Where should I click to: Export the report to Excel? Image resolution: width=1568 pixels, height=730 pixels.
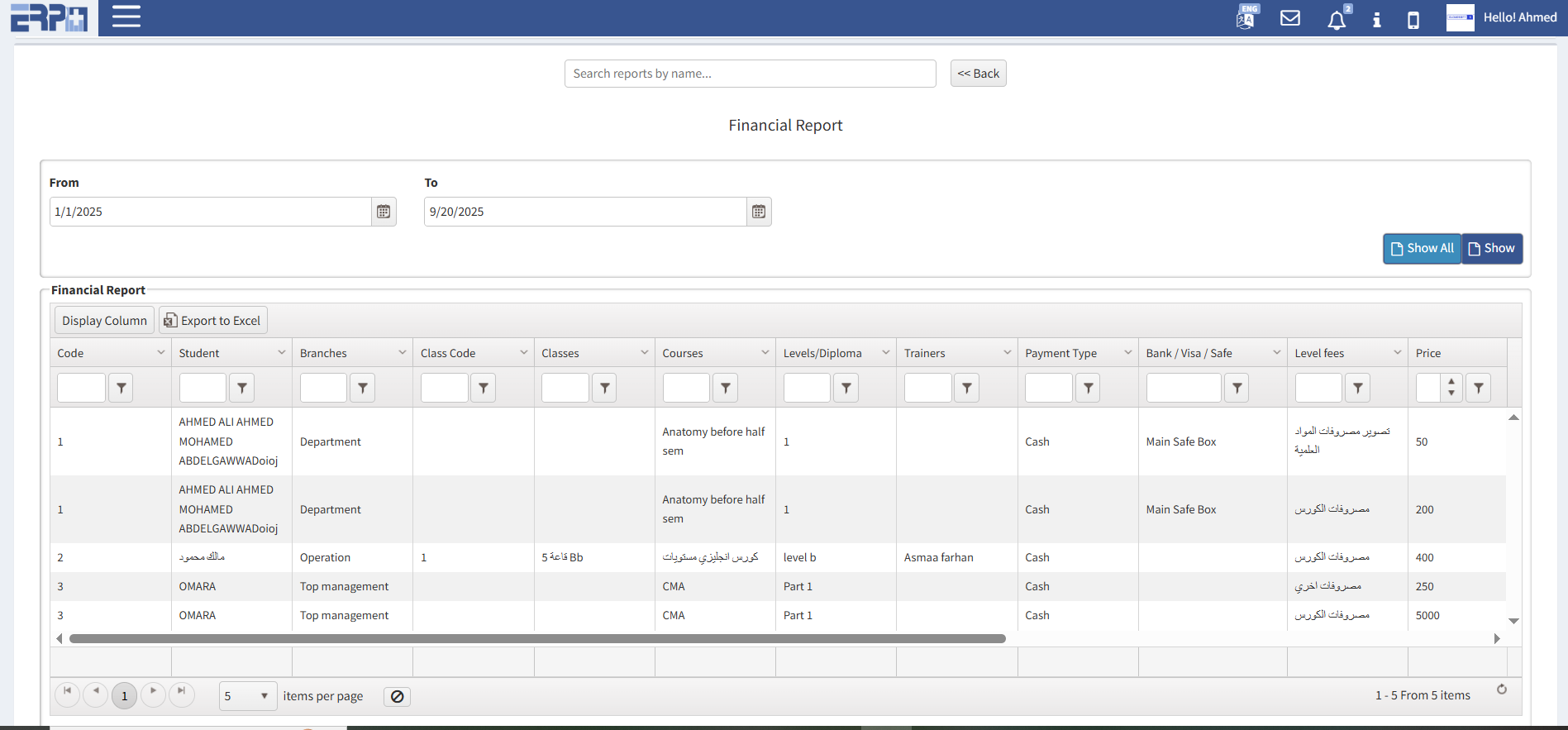(x=213, y=321)
